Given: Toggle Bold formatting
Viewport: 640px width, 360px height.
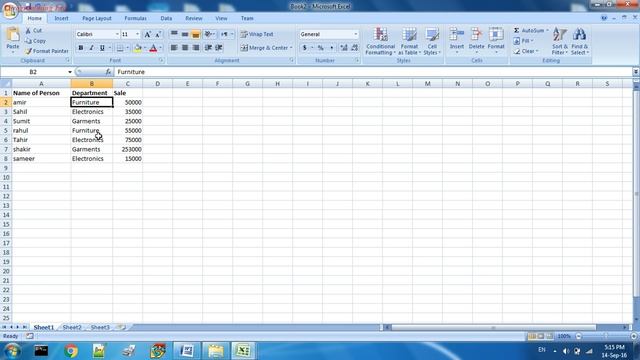Looking at the screenshot, I should pos(80,48).
